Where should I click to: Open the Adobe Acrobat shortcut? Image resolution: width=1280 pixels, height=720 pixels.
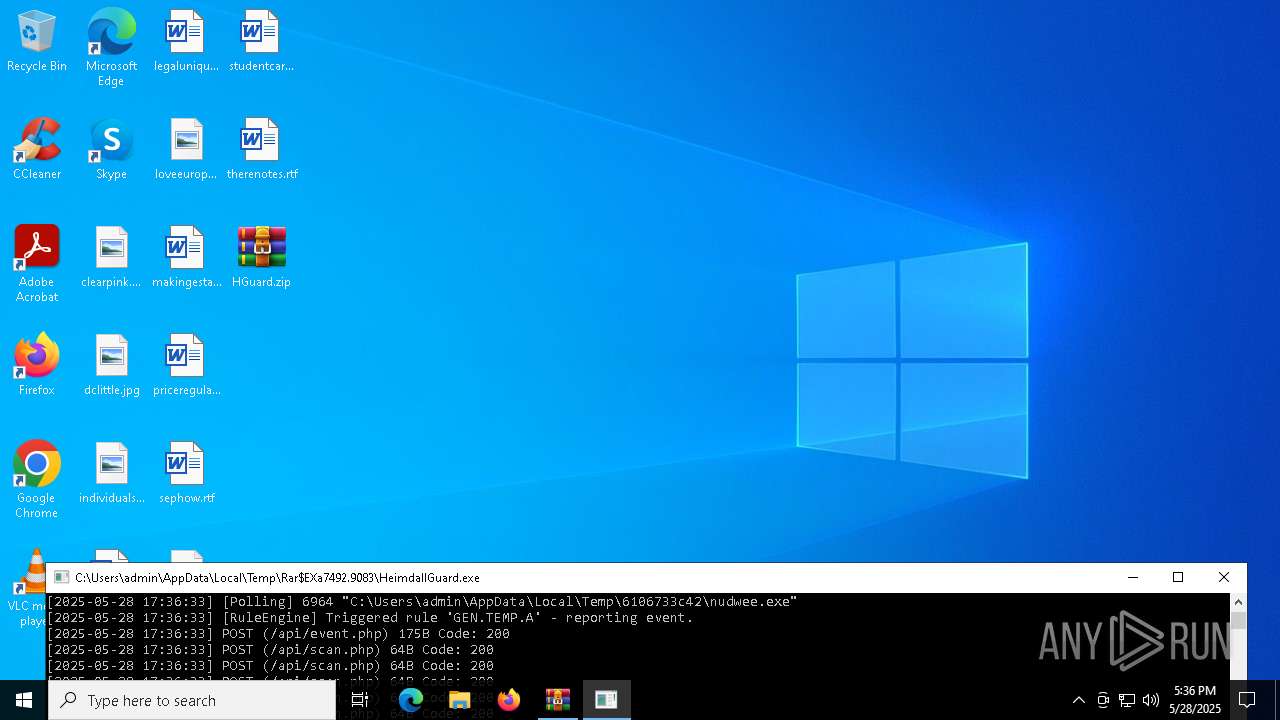[37, 264]
